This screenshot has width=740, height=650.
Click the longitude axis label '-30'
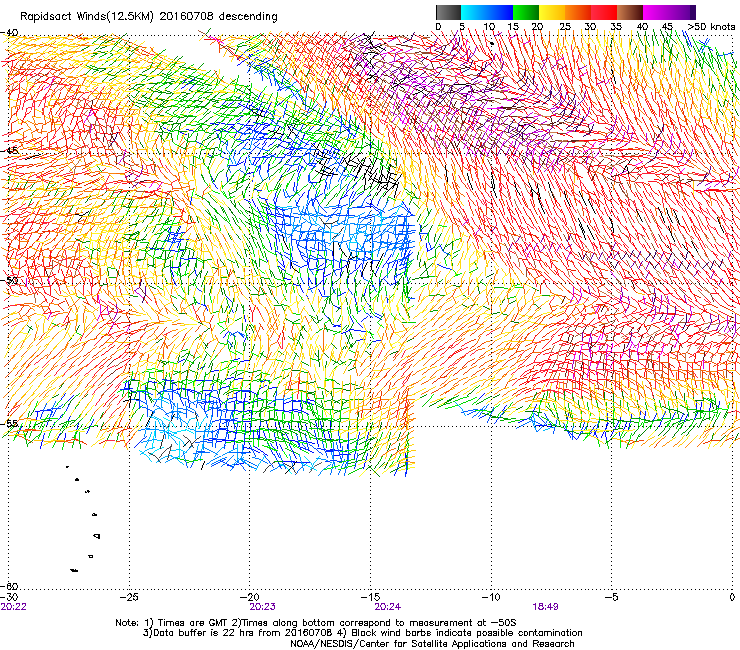[x=9, y=597]
